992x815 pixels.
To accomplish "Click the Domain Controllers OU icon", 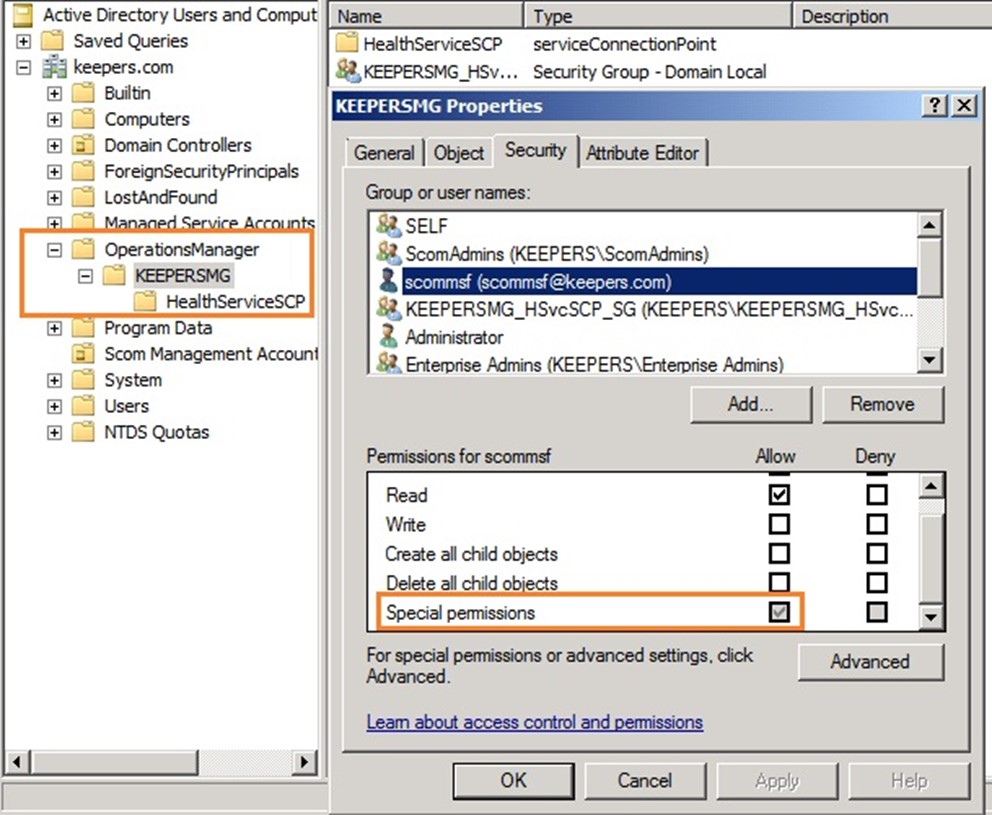I will [84, 145].
